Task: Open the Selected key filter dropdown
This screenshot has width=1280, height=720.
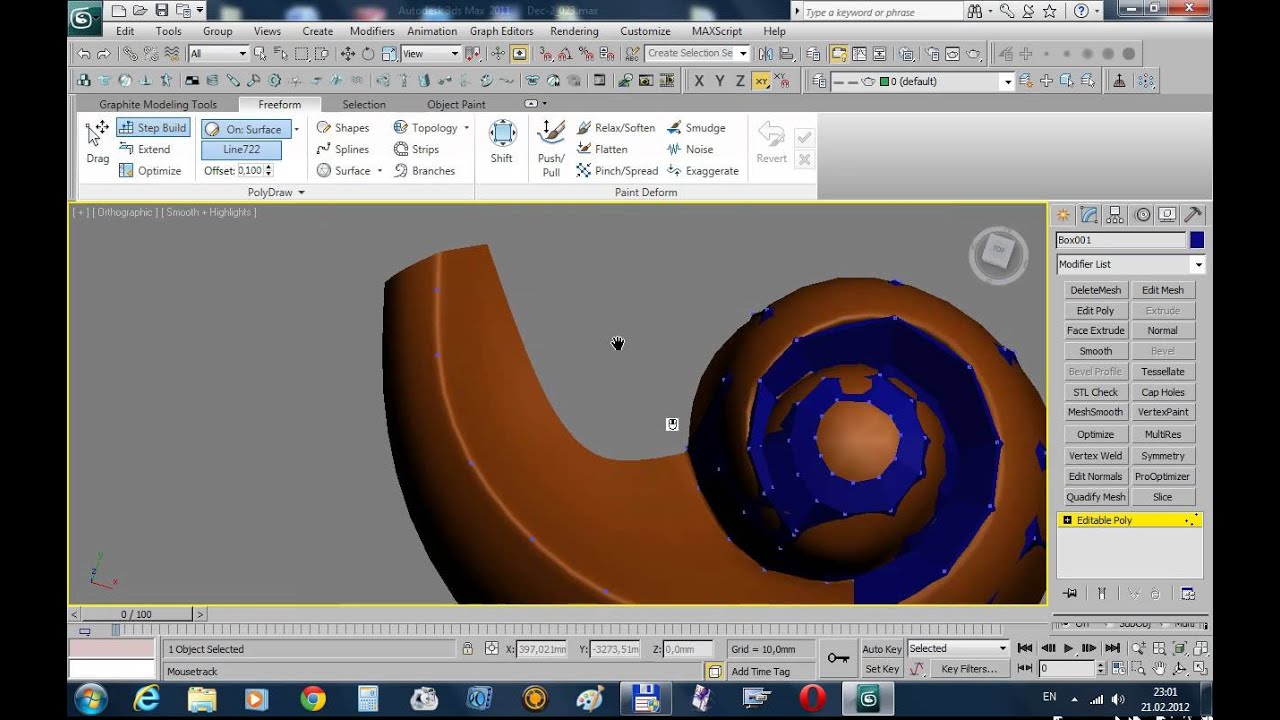Action: click(x=957, y=649)
